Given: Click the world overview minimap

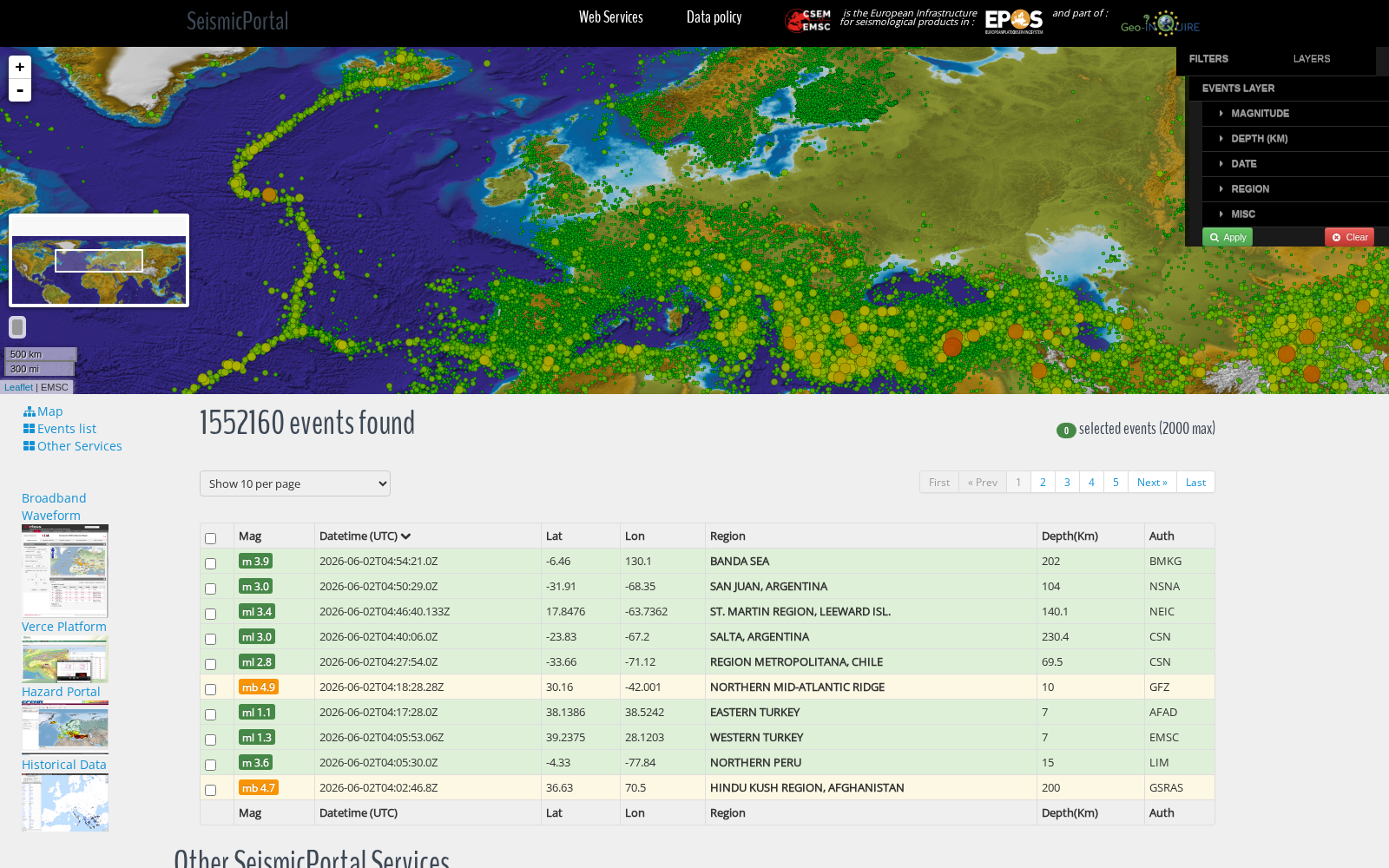Looking at the screenshot, I should click(99, 260).
